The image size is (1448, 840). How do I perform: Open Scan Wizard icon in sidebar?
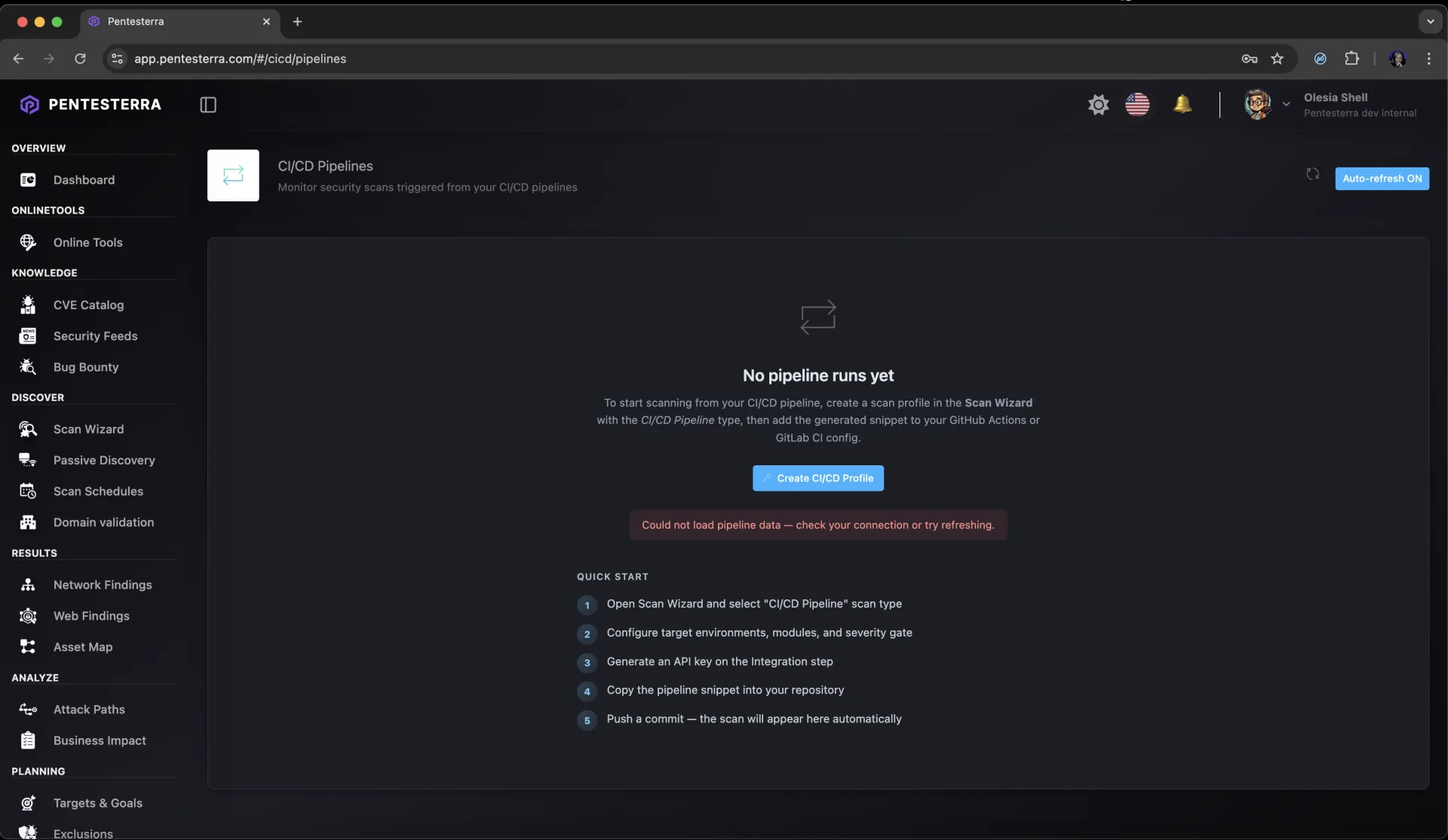coord(28,429)
